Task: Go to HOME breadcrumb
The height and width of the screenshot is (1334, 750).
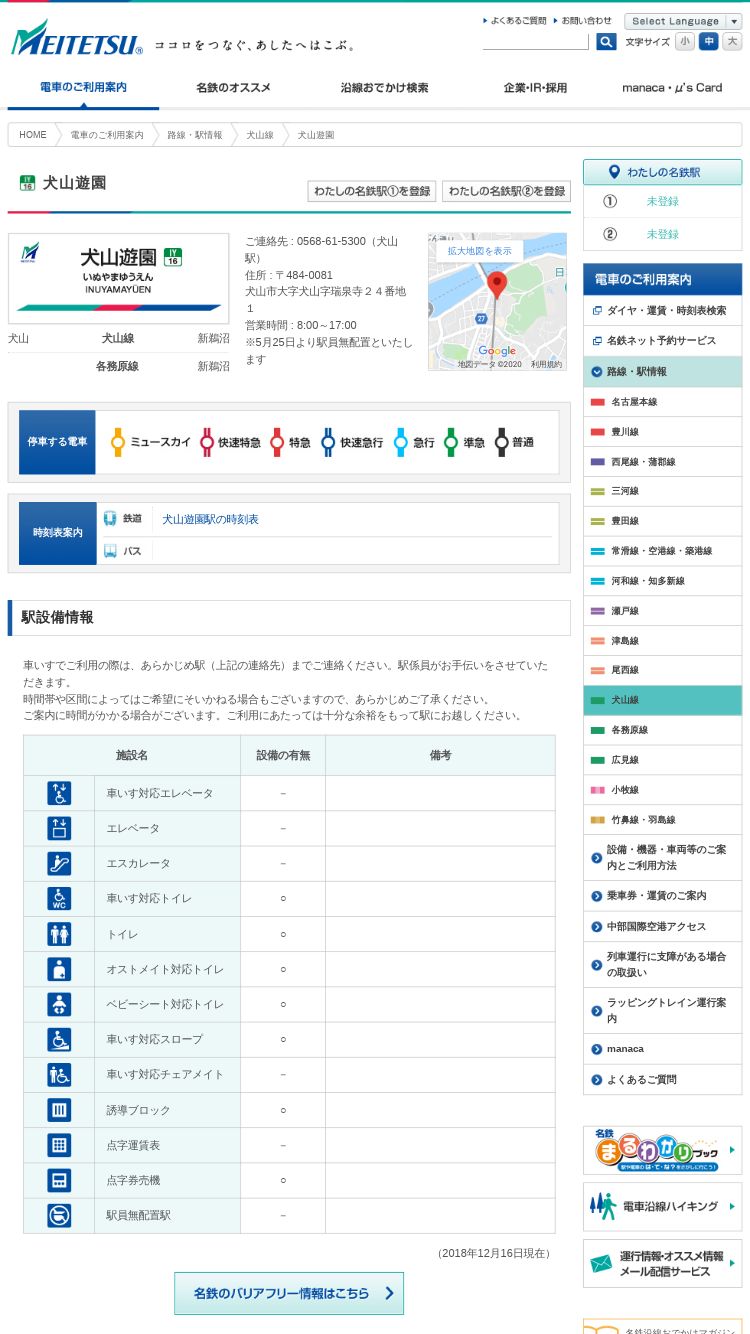Action: pyautogui.click(x=33, y=135)
